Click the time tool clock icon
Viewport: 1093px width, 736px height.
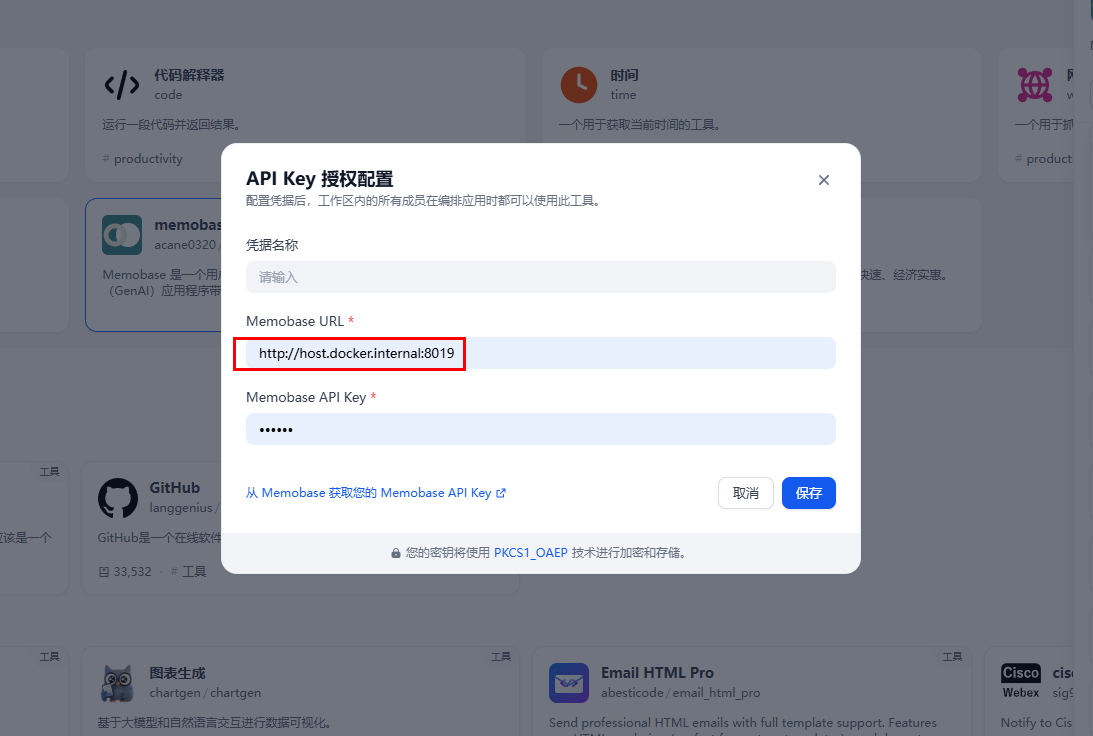point(579,85)
